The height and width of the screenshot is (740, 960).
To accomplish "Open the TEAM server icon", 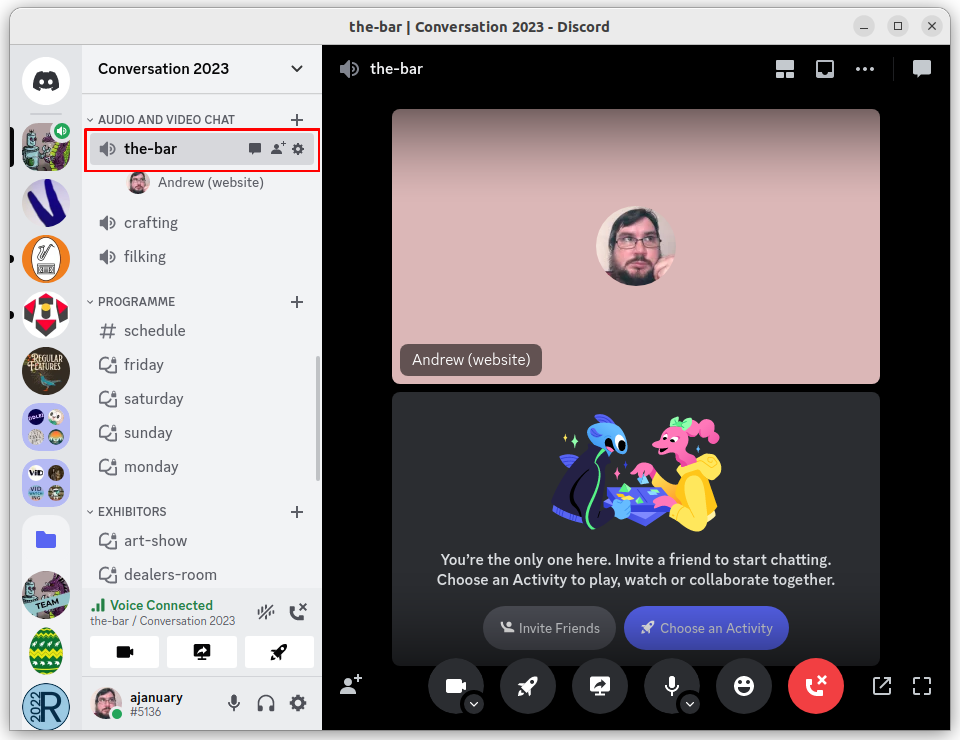I will (46, 595).
